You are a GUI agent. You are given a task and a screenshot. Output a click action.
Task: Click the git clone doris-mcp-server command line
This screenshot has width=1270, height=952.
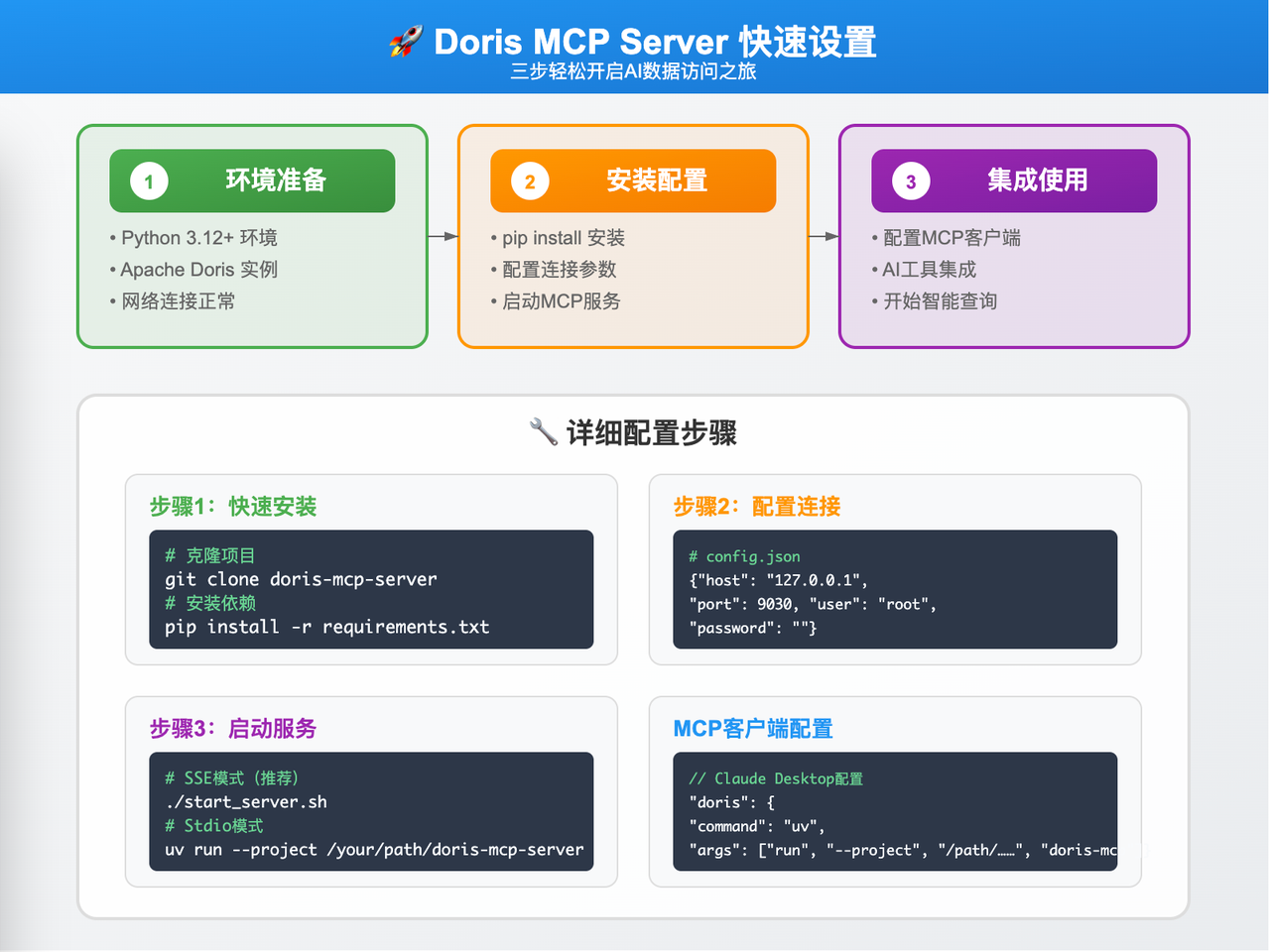[x=301, y=579]
